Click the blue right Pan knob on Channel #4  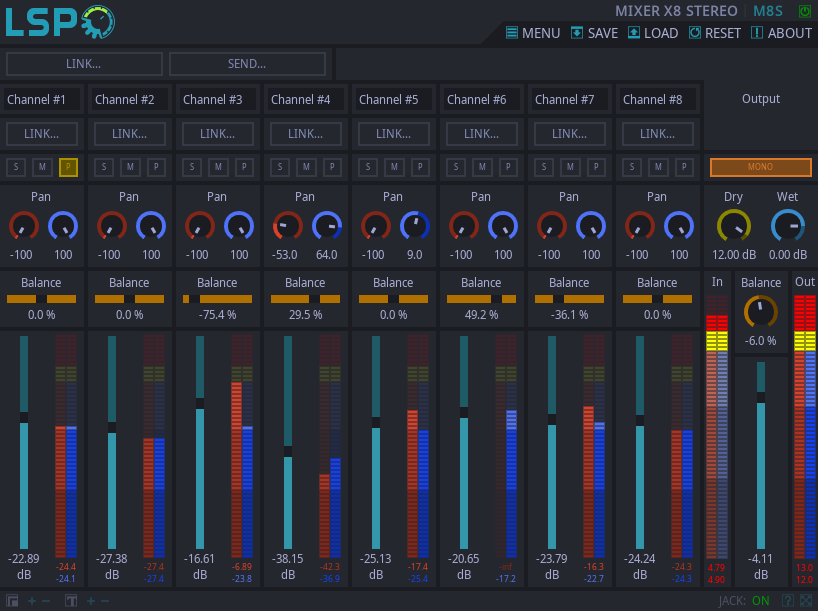point(327,226)
